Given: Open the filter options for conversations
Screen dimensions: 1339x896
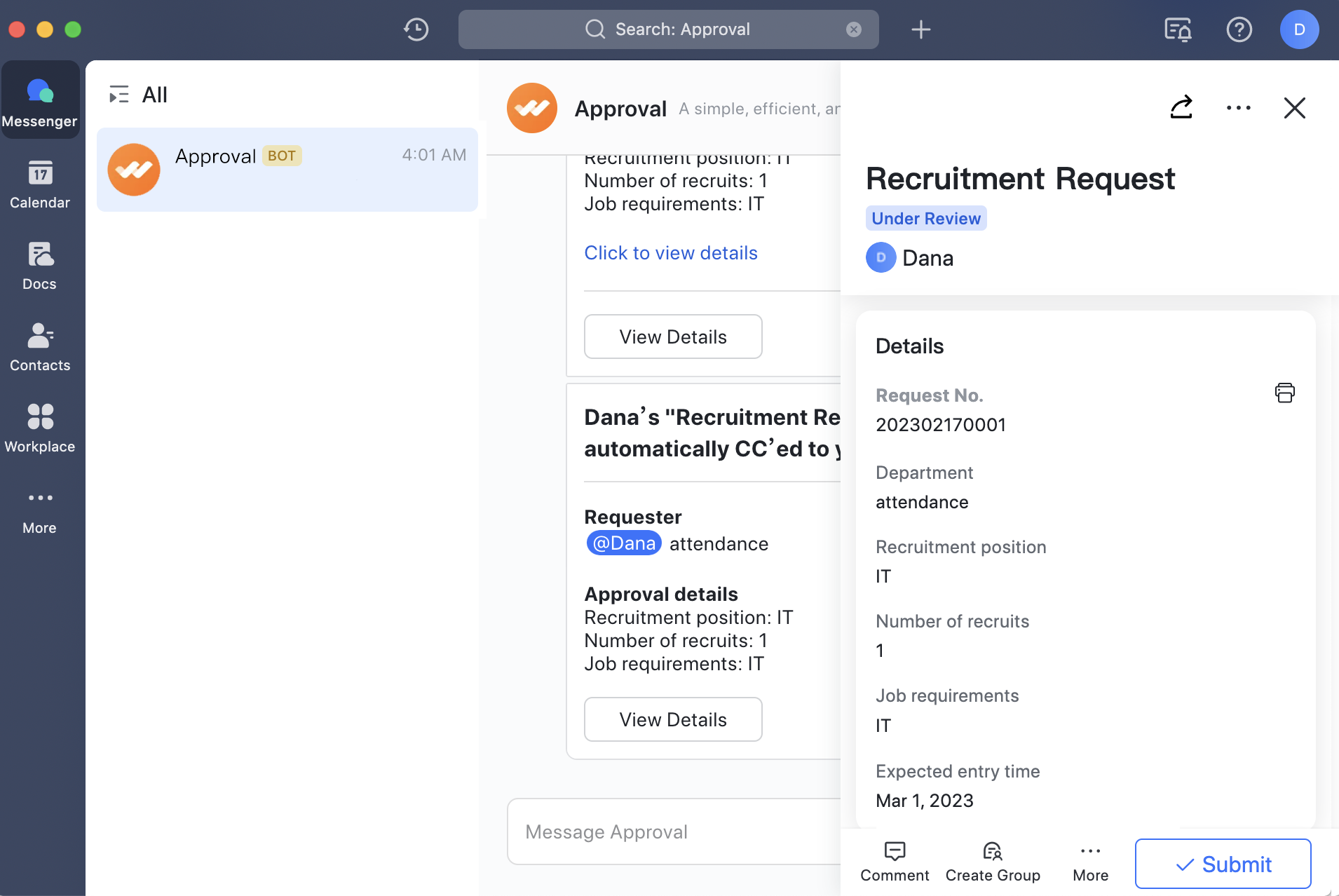Looking at the screenshot, I should point(119,93).
